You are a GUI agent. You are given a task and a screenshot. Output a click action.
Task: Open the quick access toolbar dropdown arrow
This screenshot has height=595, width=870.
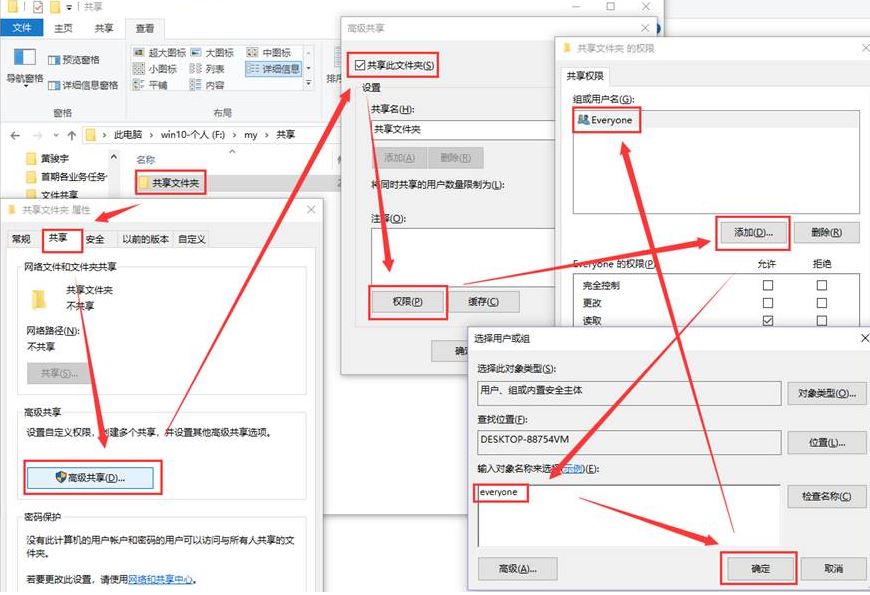[x=68, y=7]
